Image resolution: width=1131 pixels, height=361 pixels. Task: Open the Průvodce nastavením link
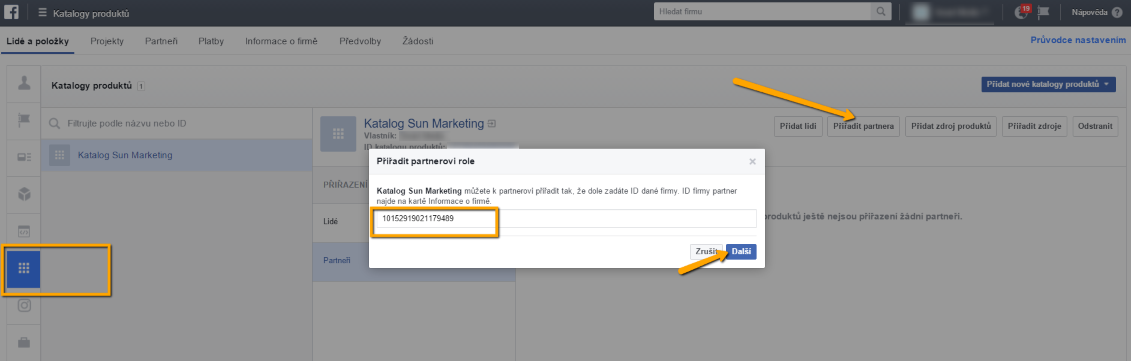[x=1079, y=40]
